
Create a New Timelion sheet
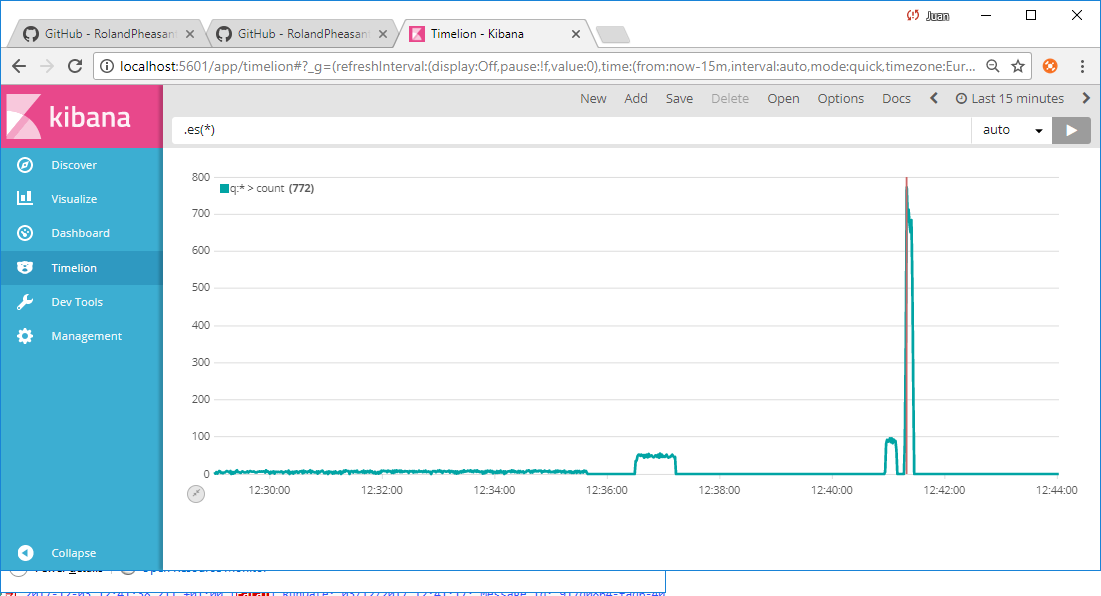click(x=593, y=99)
